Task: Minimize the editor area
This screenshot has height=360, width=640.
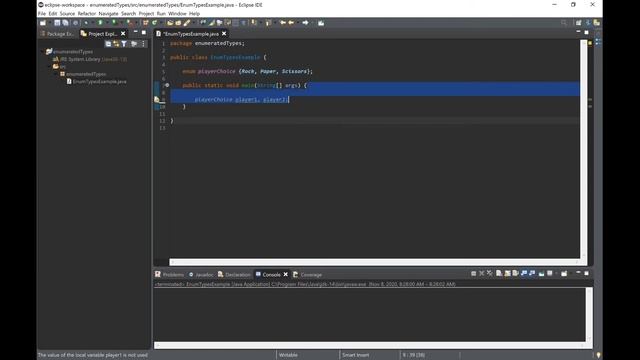Action: tap(578, 32)
